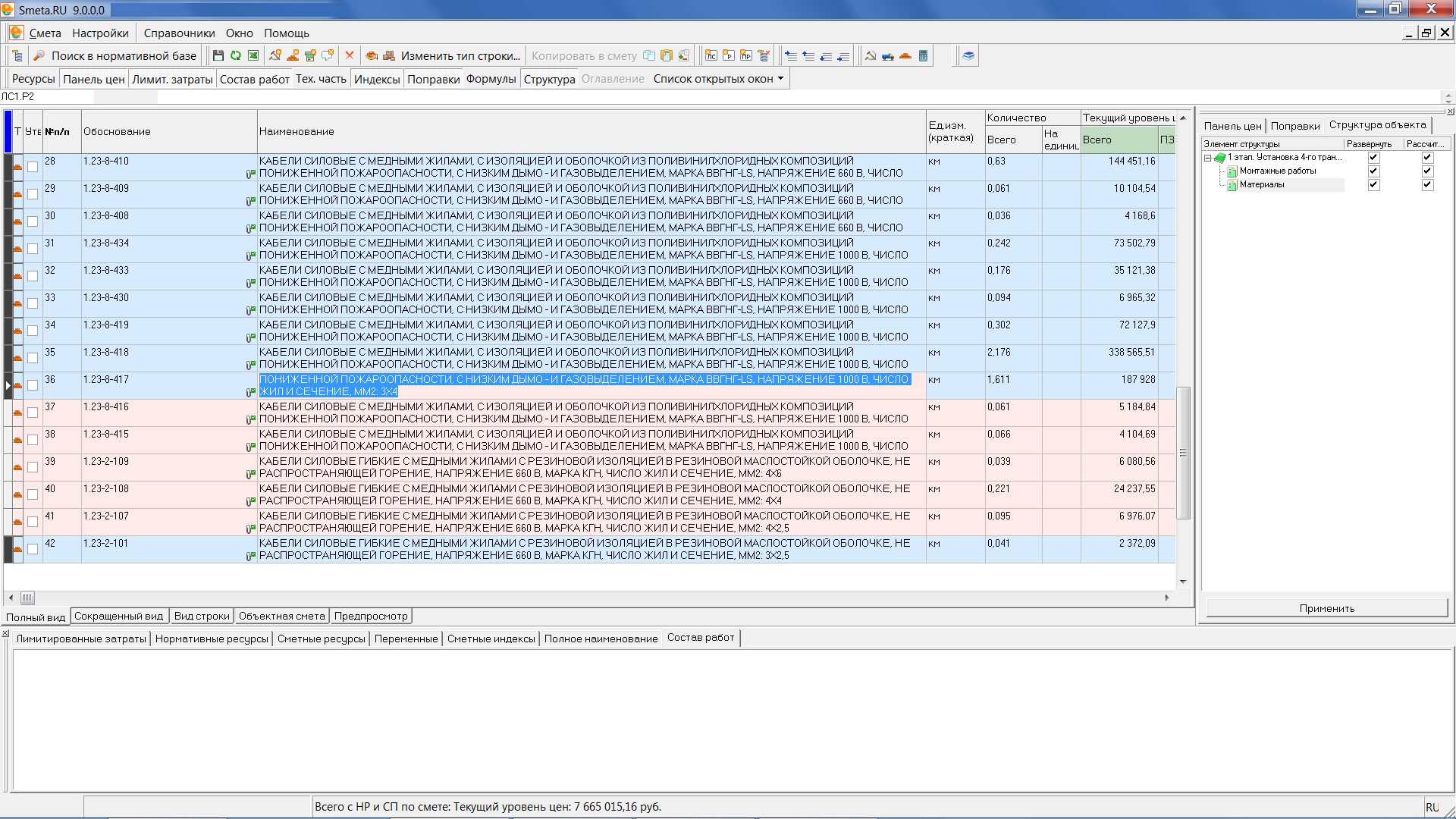The image size is (1456, 819).
Task: Click the Формулы toolbar button
Action: pyautogui.click(x=491, y=79)
